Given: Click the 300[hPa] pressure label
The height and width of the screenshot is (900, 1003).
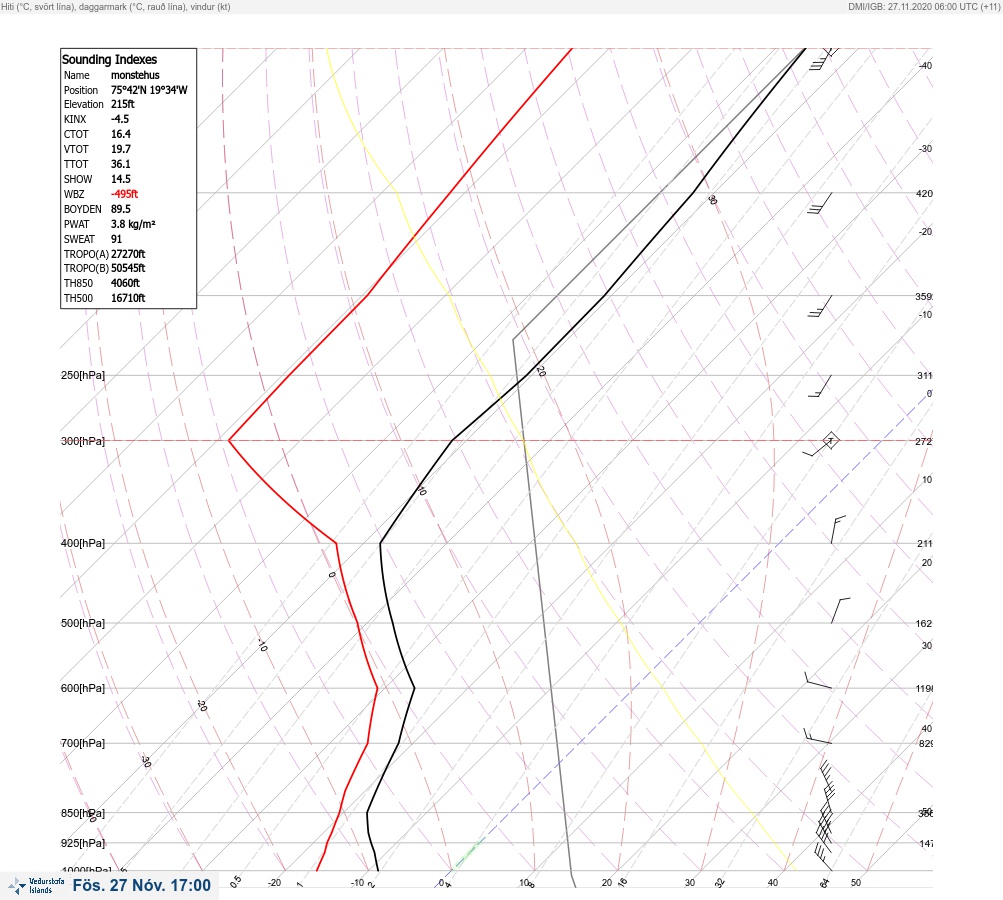Looking at the screenshot, I should point(83,441).
